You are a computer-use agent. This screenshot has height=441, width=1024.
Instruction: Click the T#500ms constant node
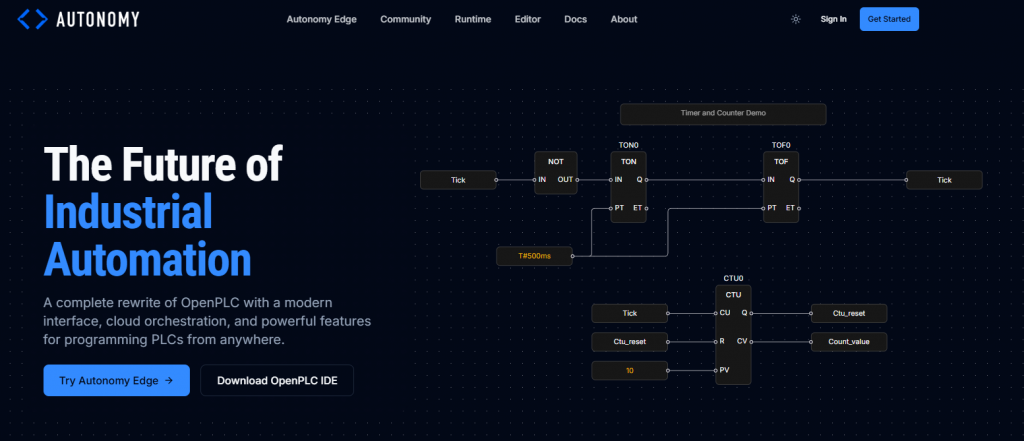(x=534, y=256)
